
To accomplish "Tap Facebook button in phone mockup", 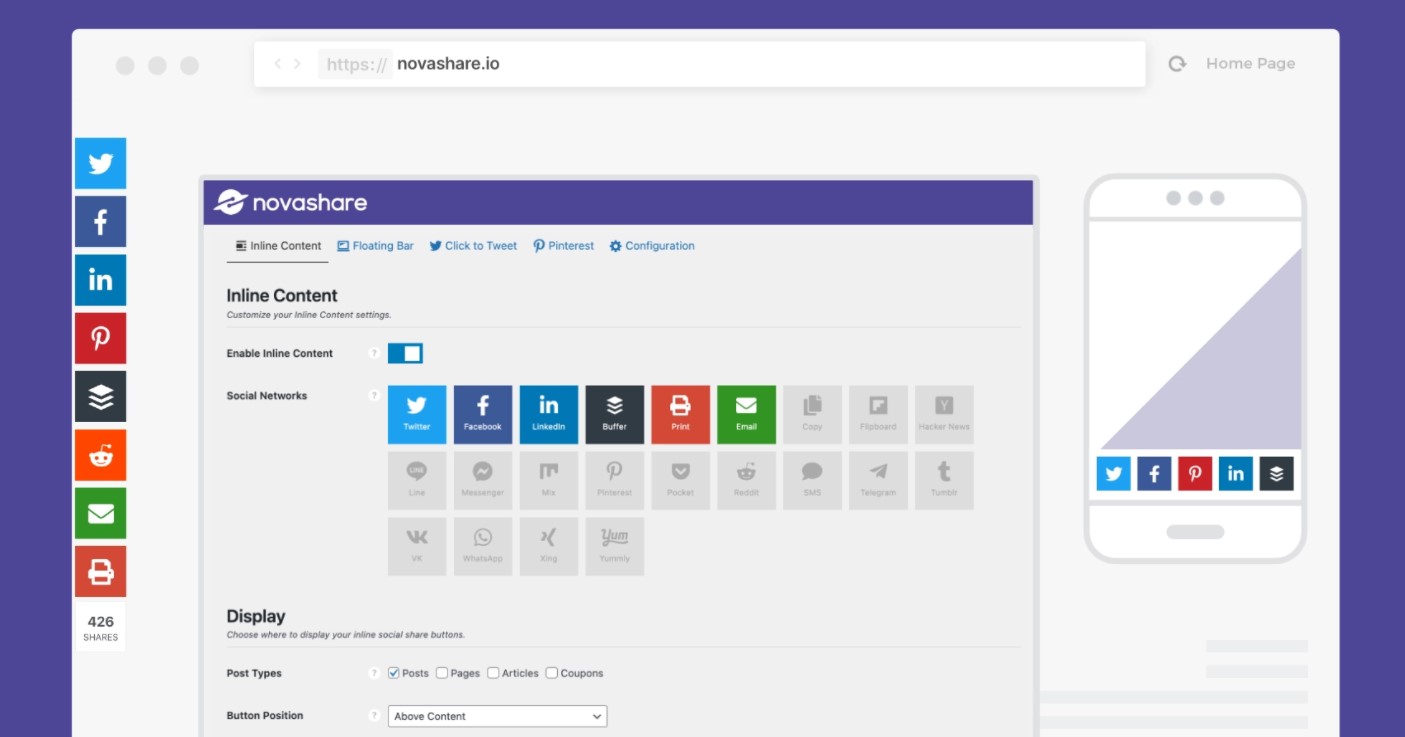I will click(1154, 474).
